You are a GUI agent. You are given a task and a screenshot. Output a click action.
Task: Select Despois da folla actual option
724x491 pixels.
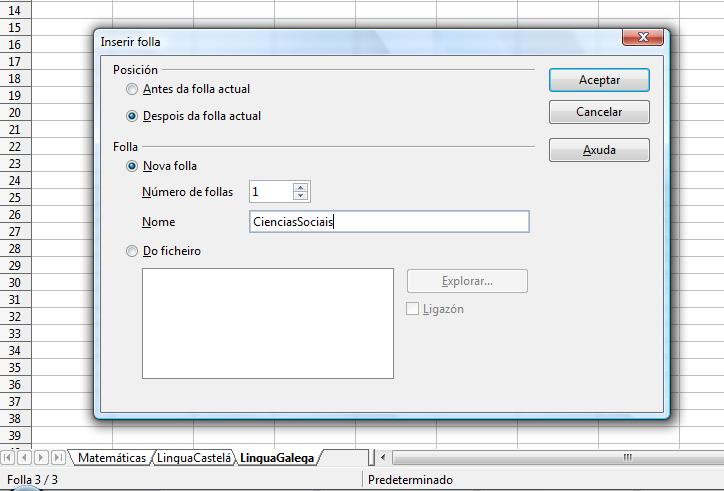point(132,116)
